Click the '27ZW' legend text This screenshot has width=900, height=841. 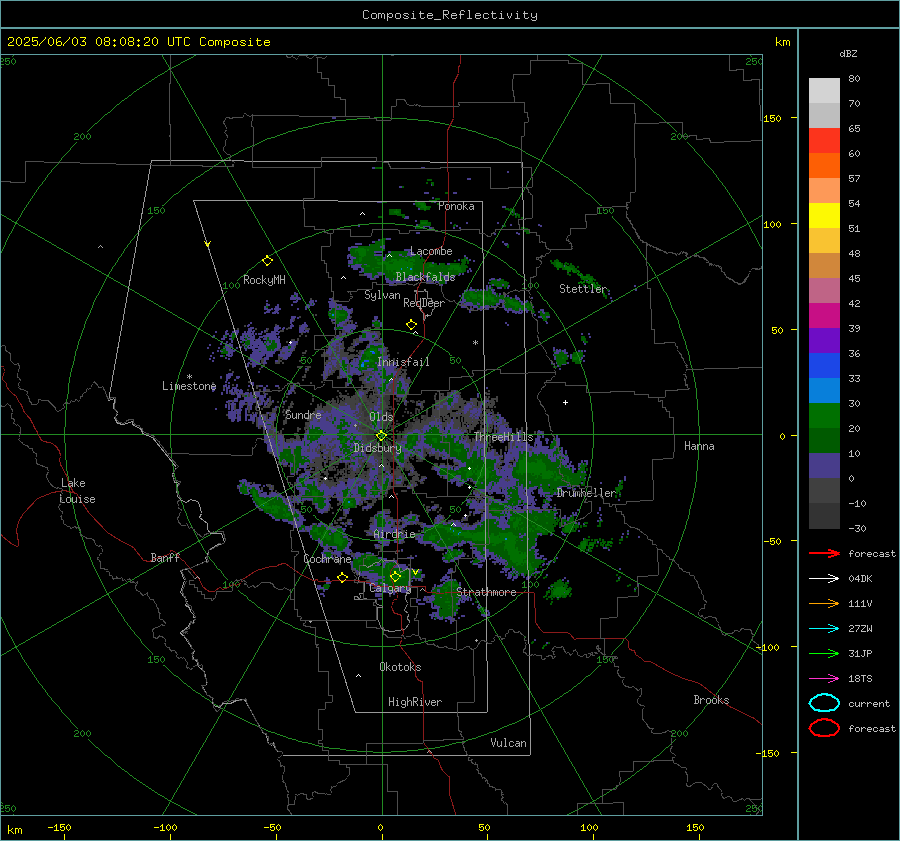click(x=860, y=629)
